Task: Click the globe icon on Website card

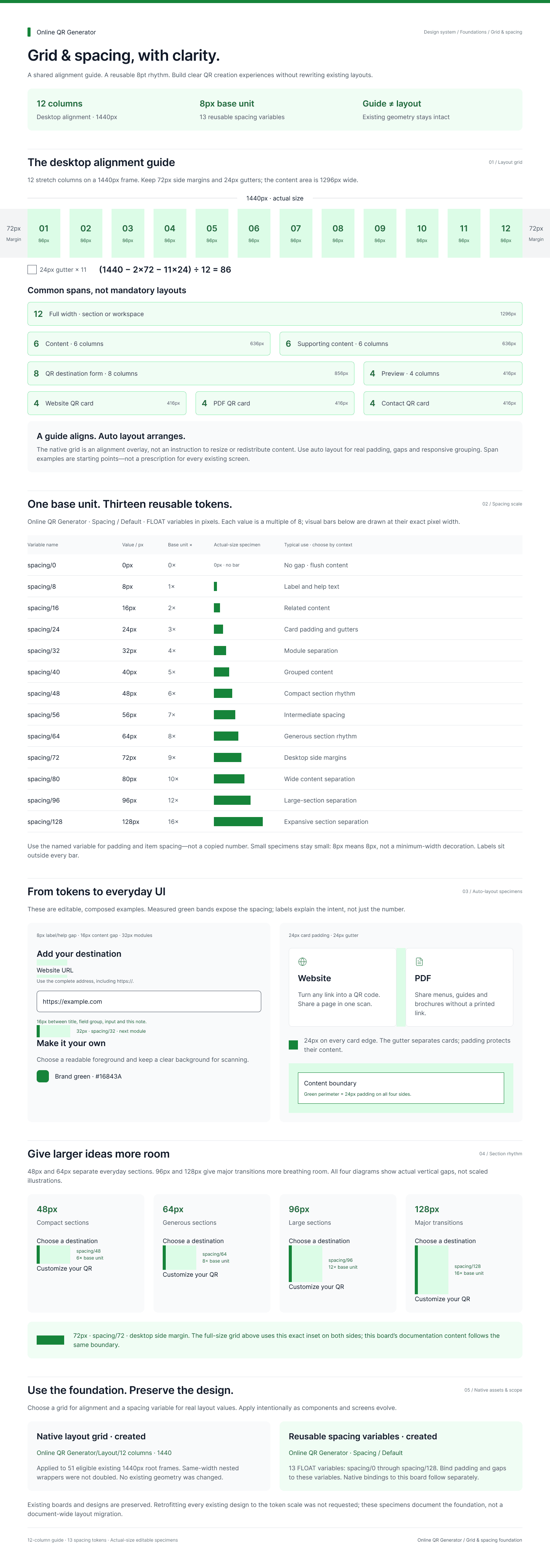Action: [x=302, y=962]
